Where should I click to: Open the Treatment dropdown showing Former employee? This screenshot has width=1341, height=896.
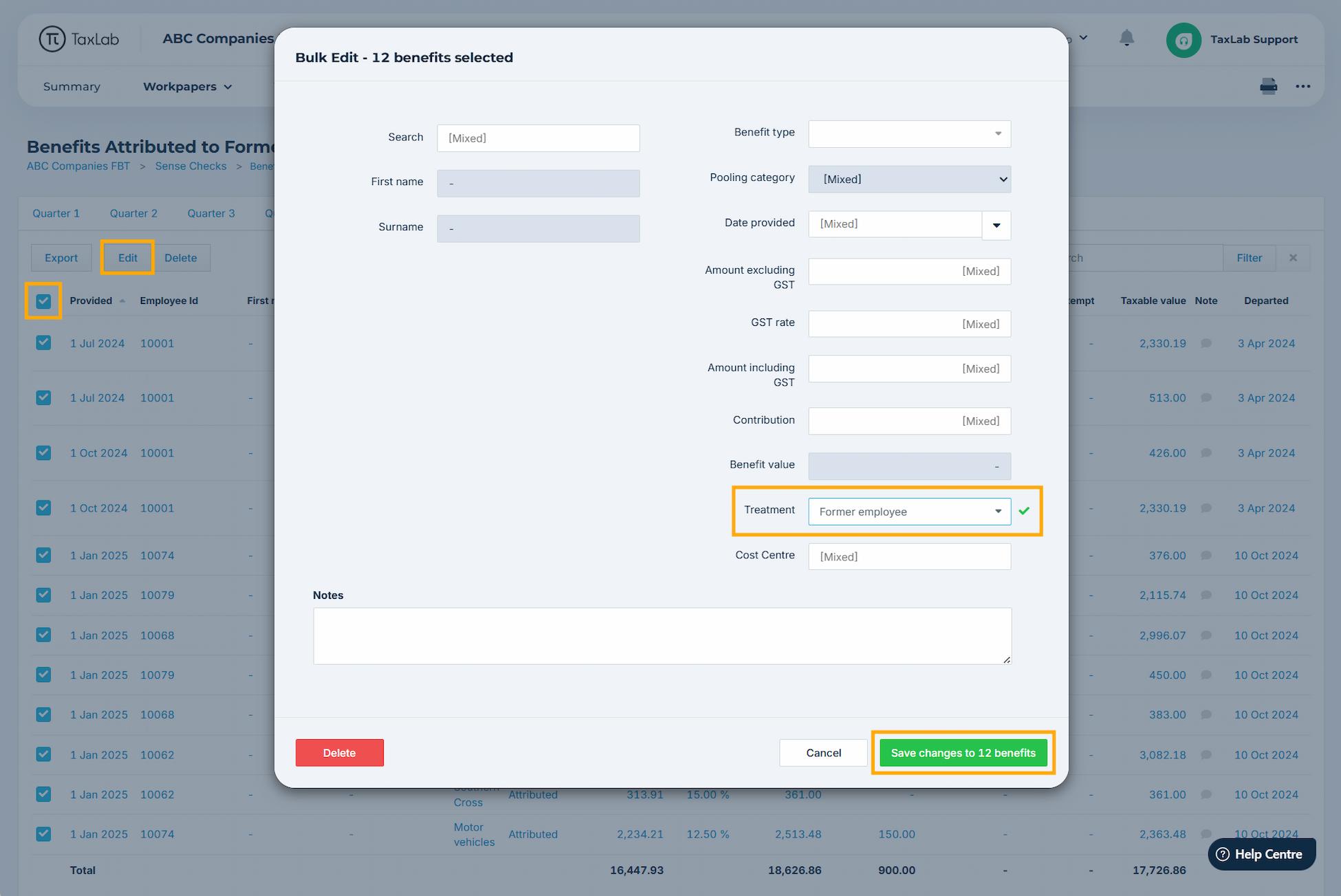click(x=909, y=512)
